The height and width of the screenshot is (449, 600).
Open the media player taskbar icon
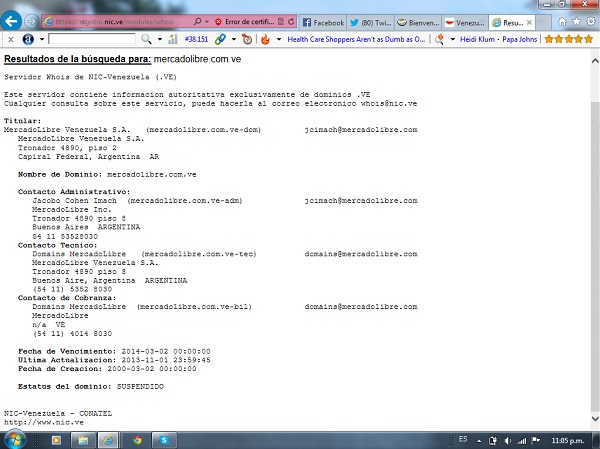point(56,441)
